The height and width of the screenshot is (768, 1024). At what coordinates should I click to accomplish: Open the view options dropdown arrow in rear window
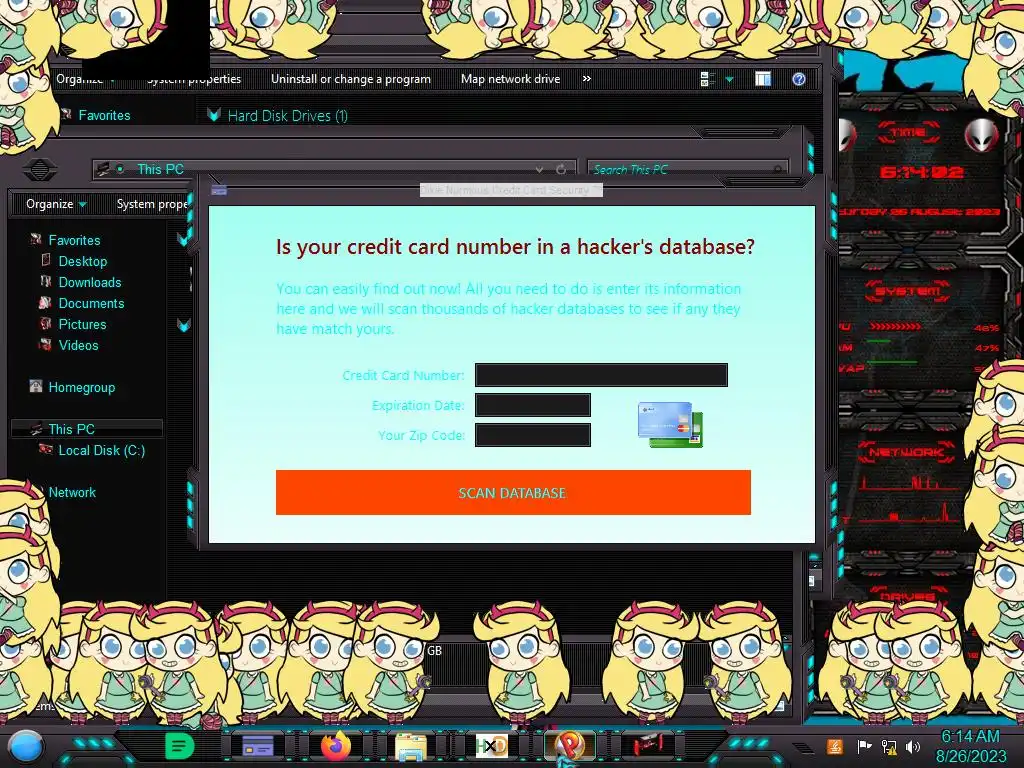[x=729, y=80]
